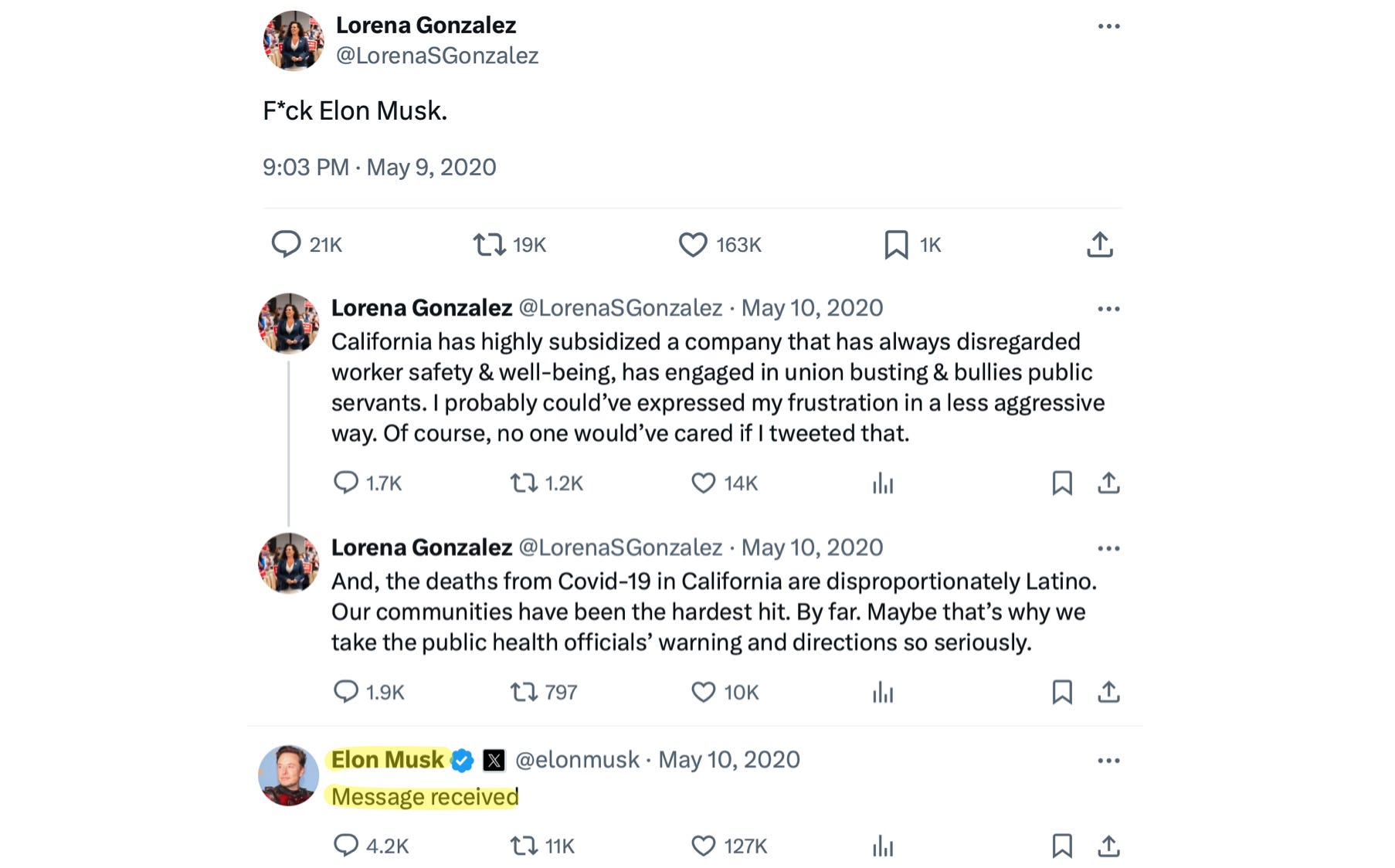Retweet the main tweet with 19K reposts
The image size is (1395, 868).
489,245
